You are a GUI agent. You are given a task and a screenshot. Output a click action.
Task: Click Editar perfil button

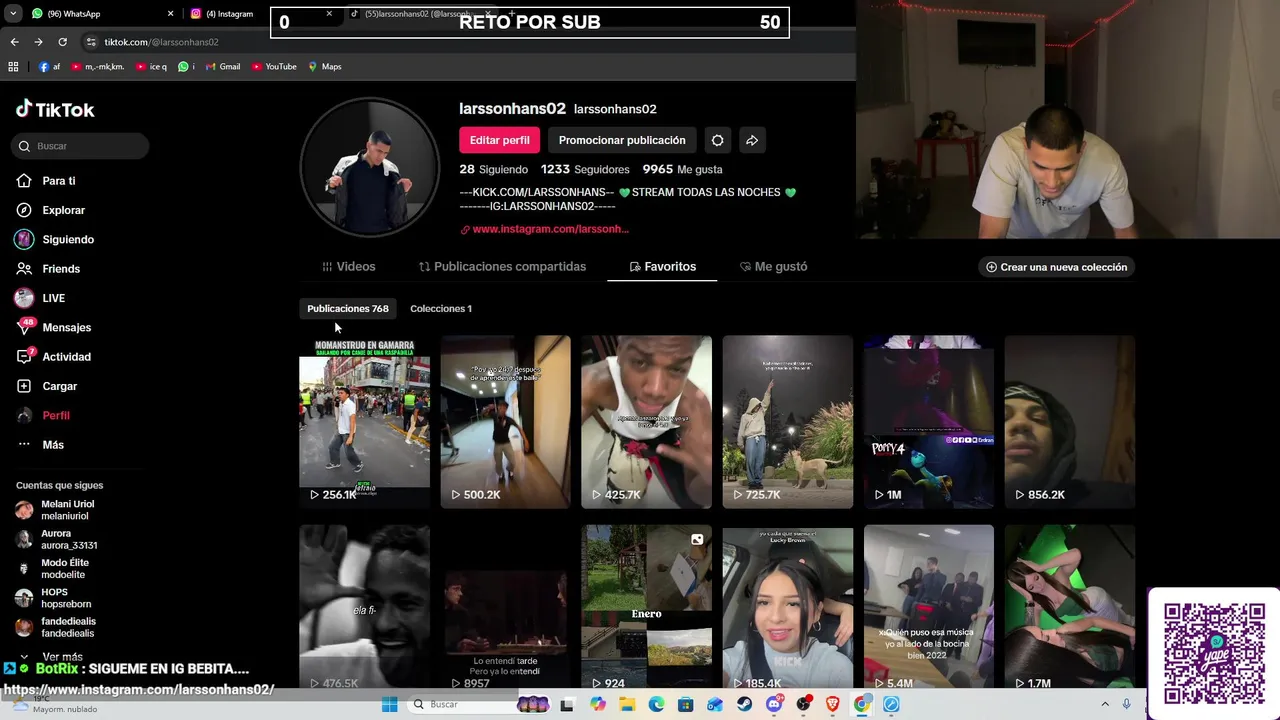(x=499, y=140)
